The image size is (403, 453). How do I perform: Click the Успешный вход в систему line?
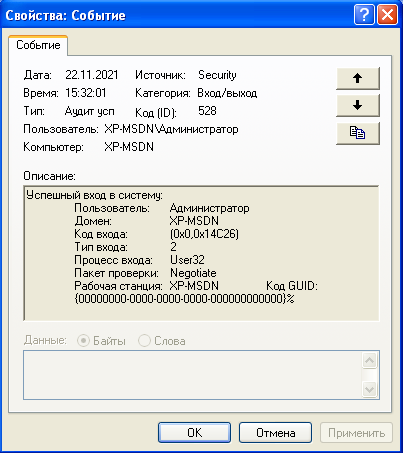pos(94,195)
